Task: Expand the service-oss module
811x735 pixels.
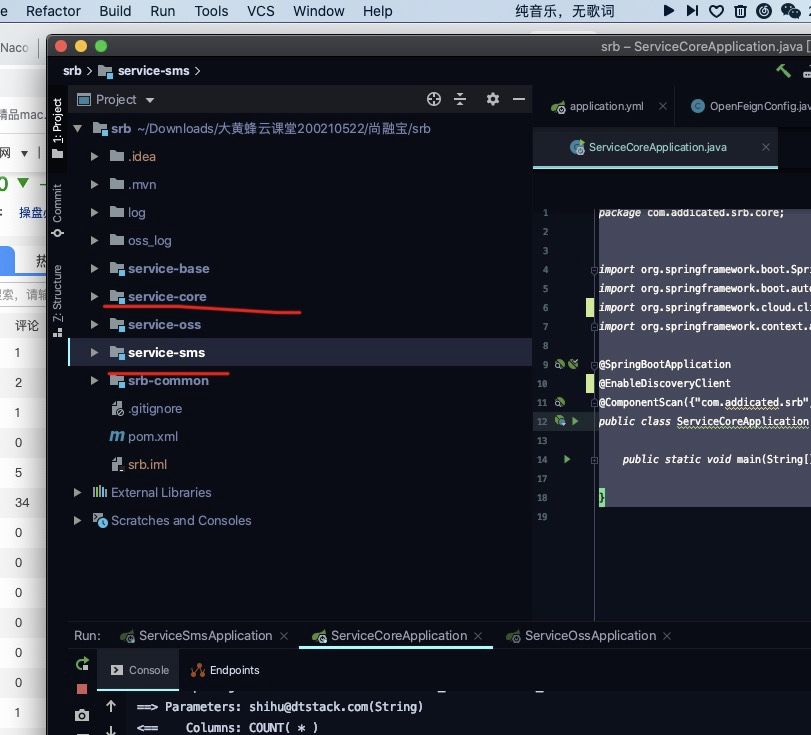Action: click(94, 324)
